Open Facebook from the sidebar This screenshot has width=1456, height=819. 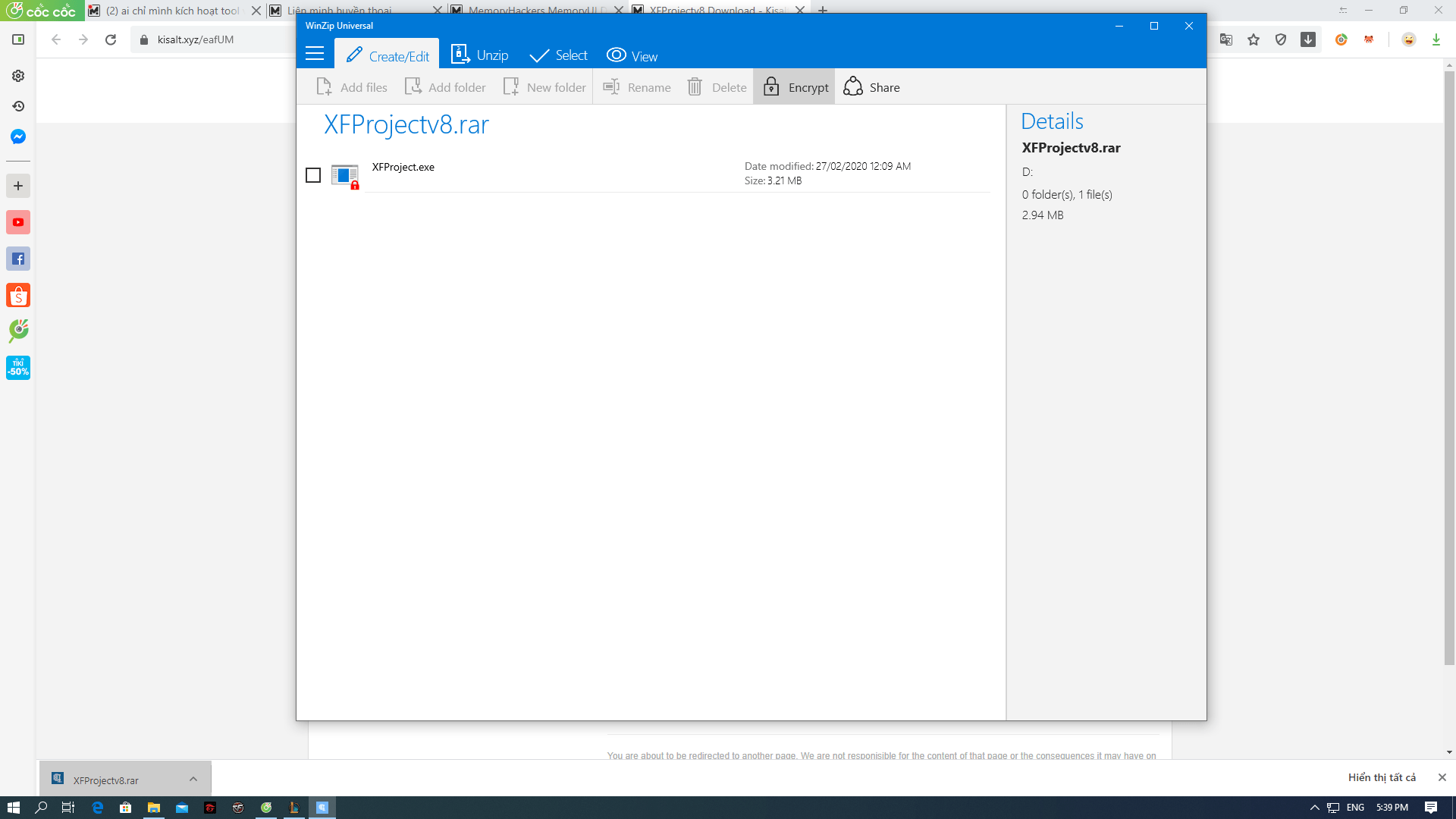point(18,259)
